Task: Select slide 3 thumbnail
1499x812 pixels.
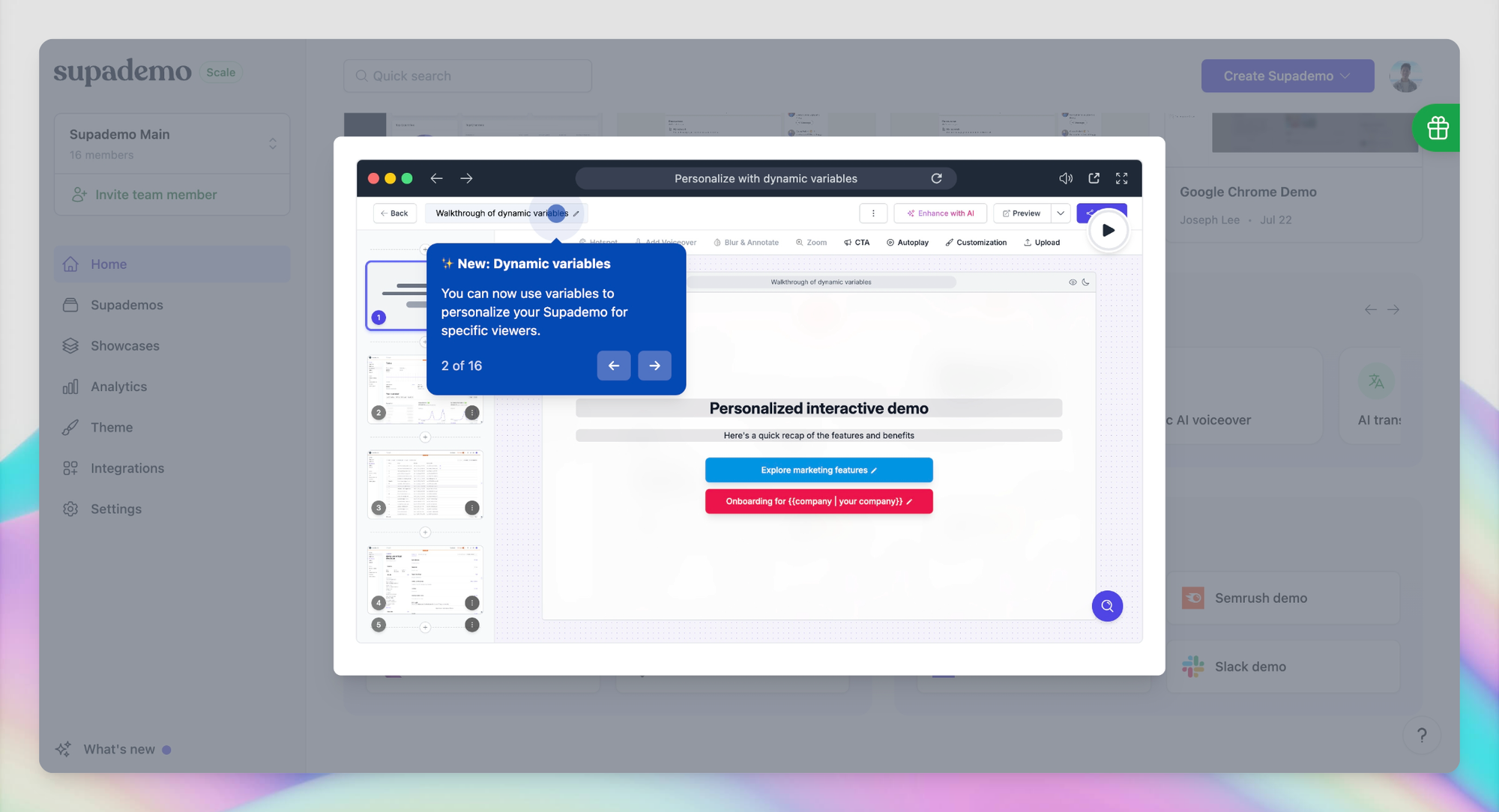Action: click(425, 484)
